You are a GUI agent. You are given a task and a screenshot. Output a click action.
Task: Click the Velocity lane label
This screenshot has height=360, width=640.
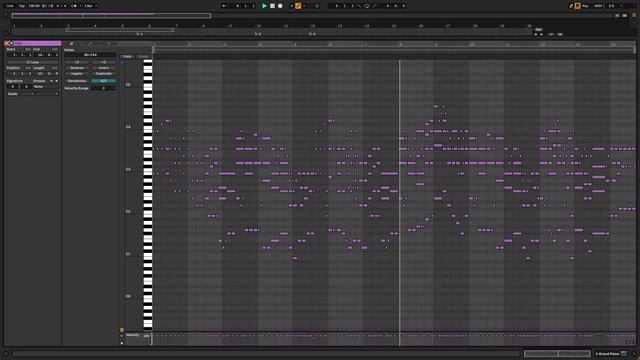[x=132, y=335]
